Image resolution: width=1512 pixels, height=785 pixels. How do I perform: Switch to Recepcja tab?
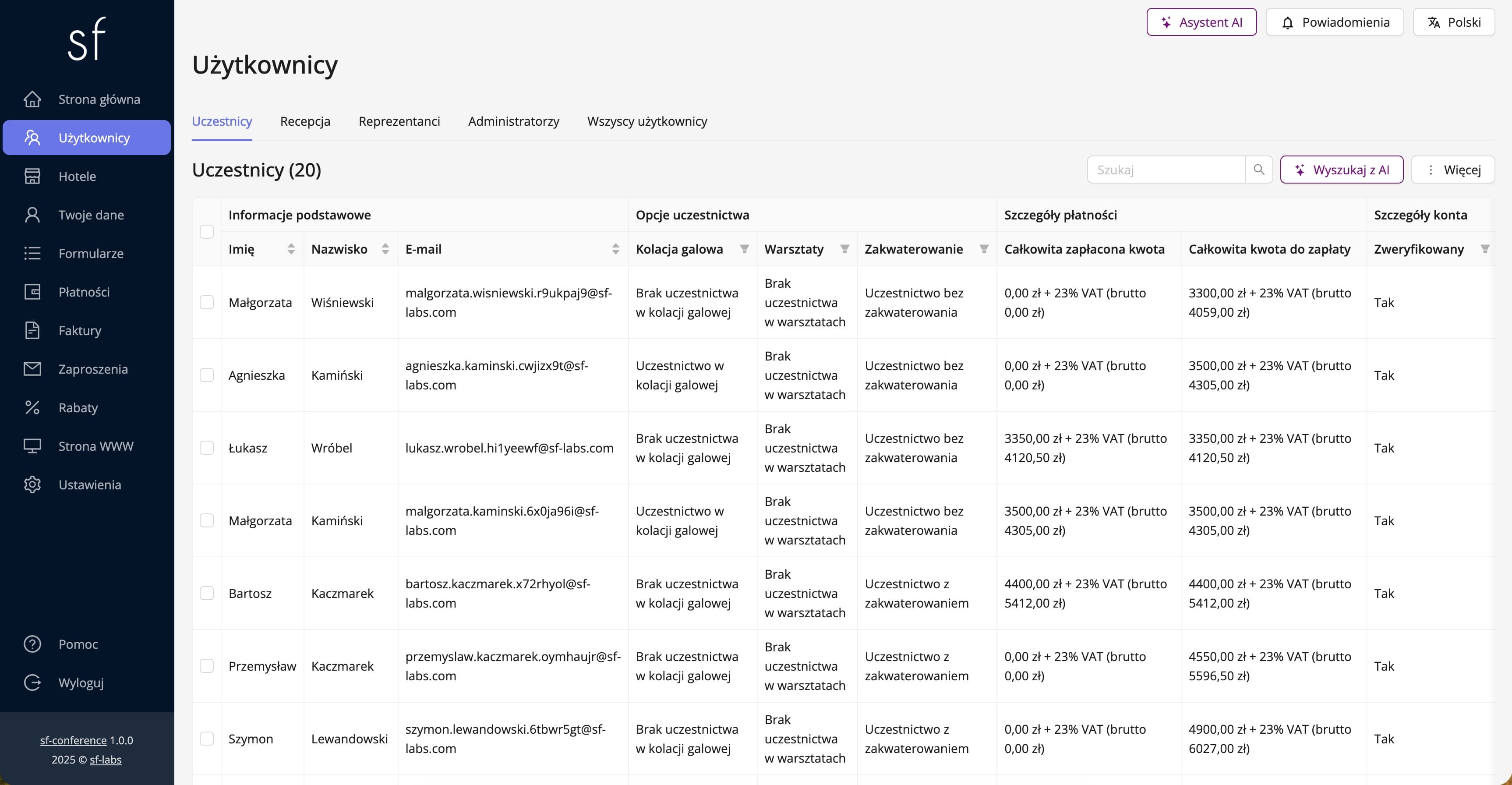click(305, 121)
